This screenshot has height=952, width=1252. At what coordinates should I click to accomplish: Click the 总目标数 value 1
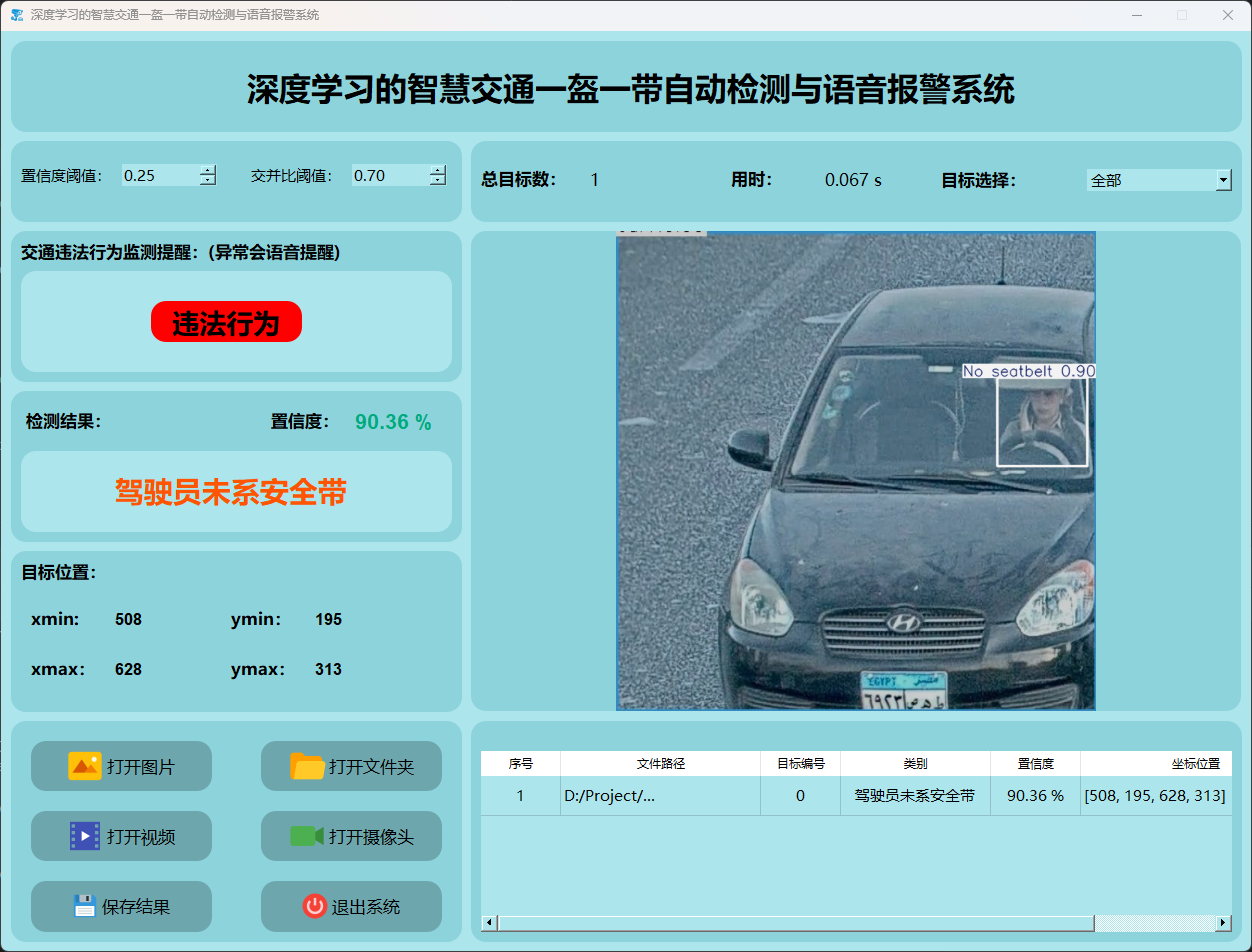pyautogui.click(x=594, y=180)
